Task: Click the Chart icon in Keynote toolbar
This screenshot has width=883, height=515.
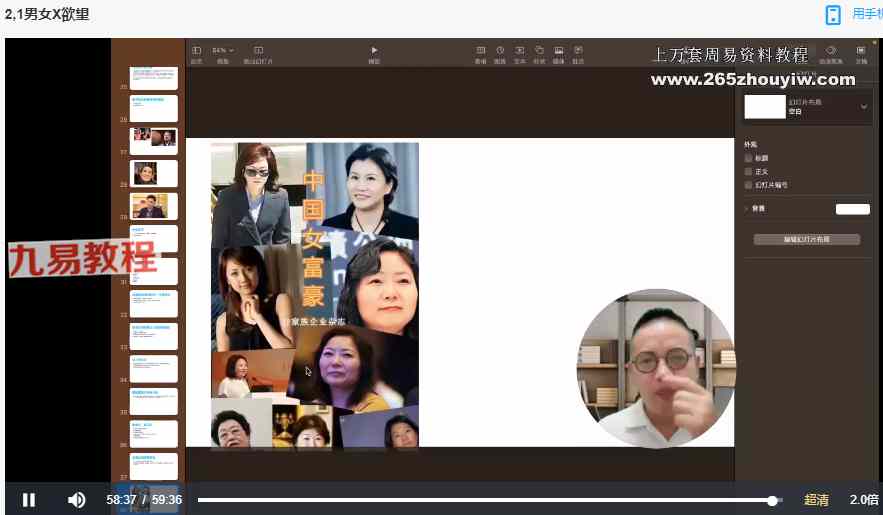Action: 500,50
